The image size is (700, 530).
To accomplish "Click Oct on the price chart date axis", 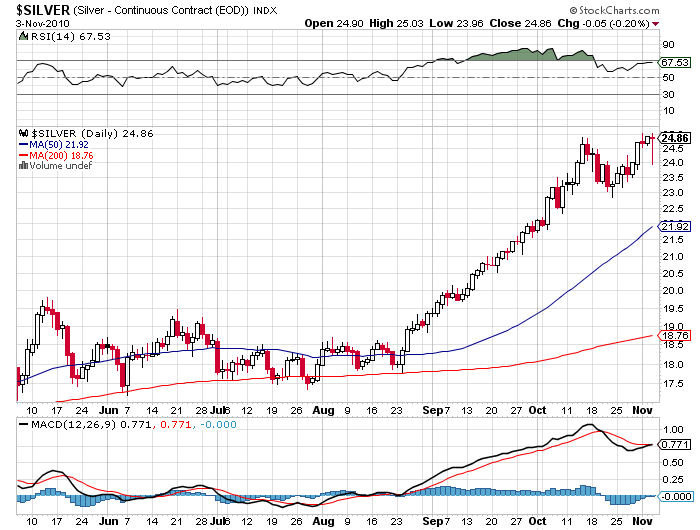I will pyautogui.click(x=537, y=410).
